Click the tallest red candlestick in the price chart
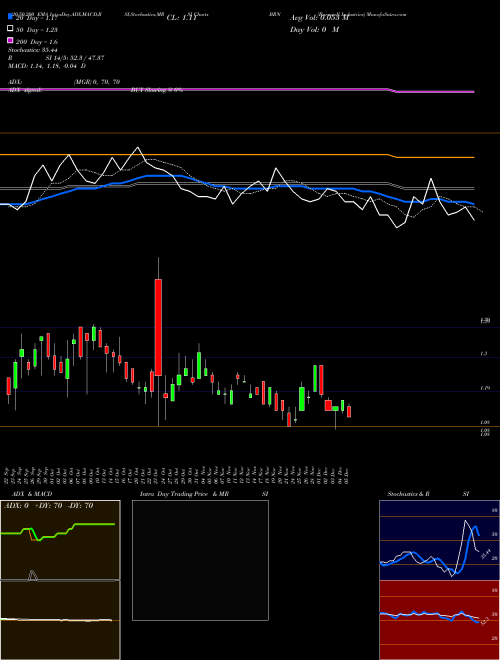This screenshot has width=500, height=660. [158, 327]
